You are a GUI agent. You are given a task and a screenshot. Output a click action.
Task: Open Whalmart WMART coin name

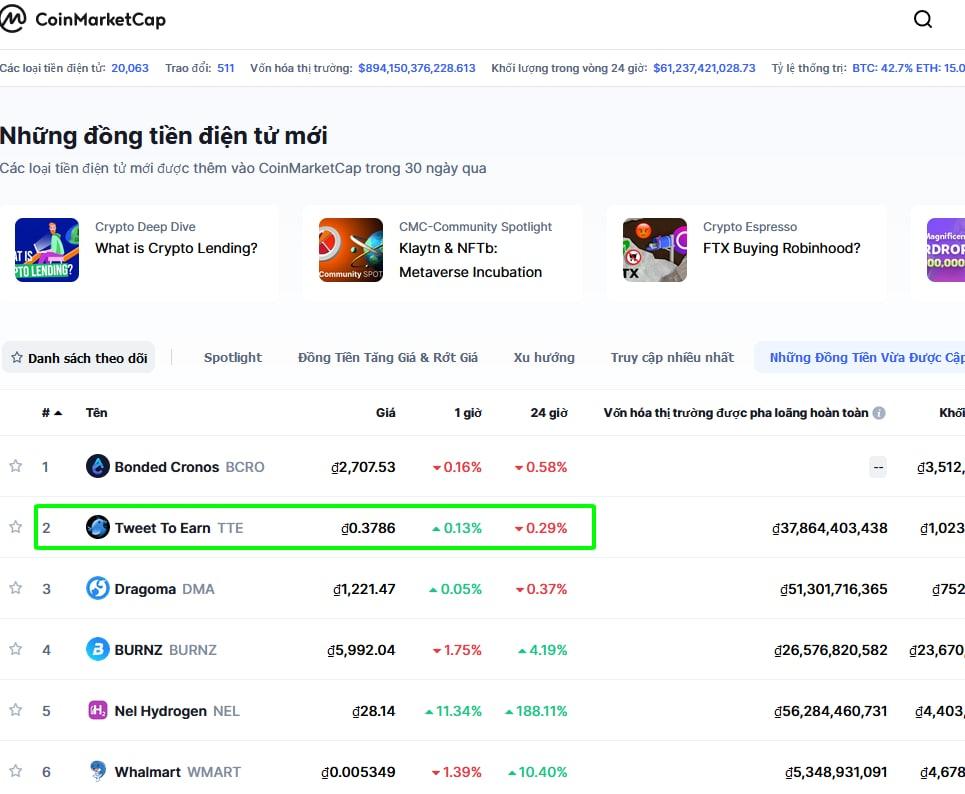177,771
